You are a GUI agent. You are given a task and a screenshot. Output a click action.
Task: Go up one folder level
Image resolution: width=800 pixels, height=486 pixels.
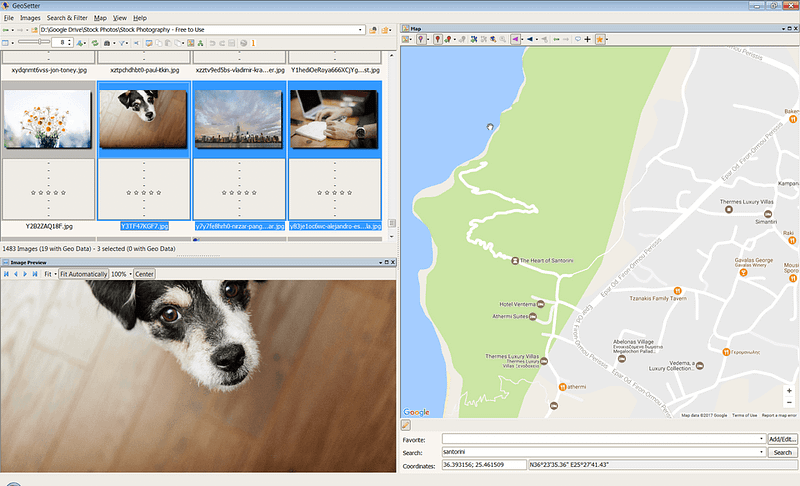35,30
